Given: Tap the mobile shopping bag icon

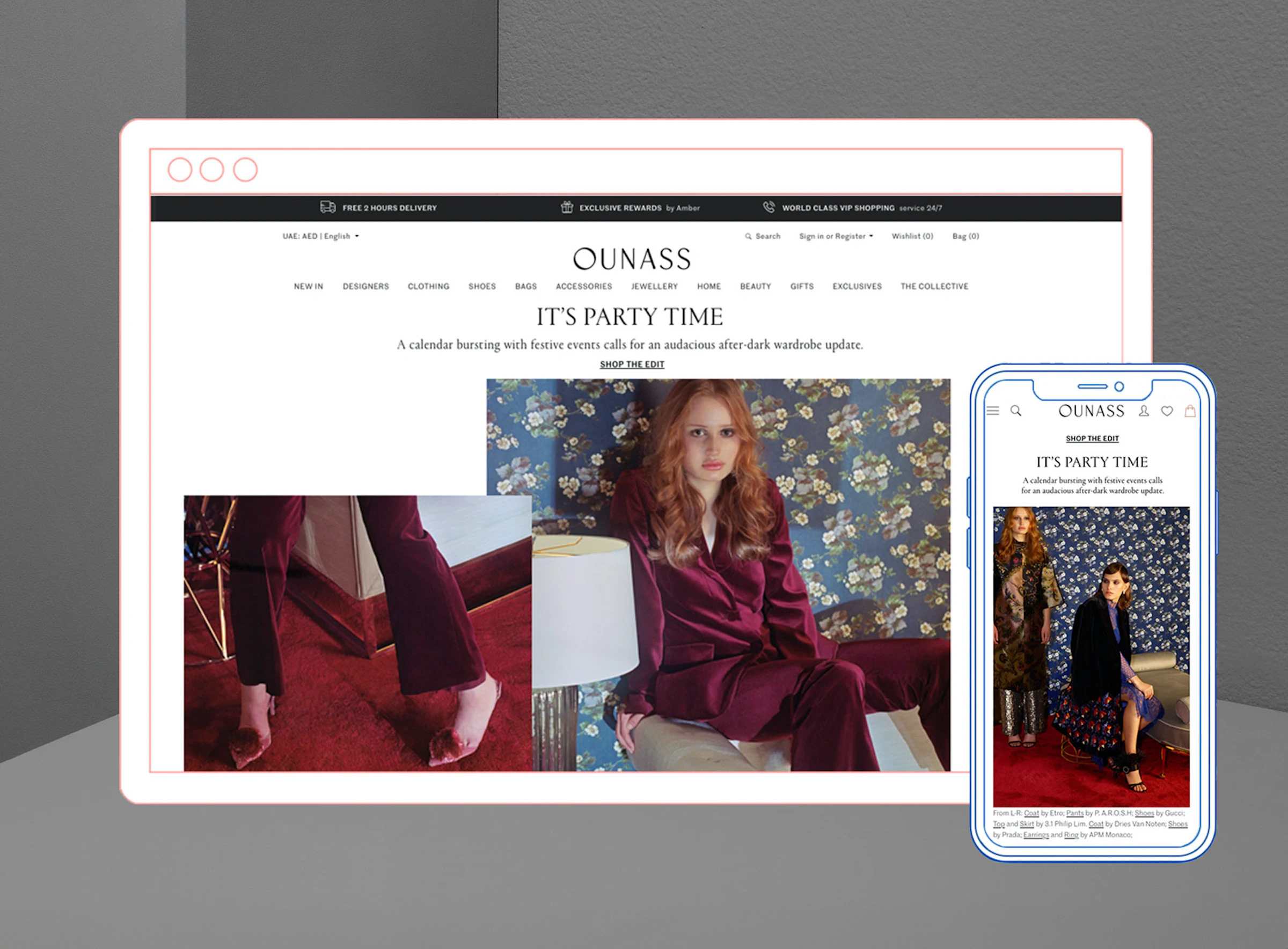Looking at the screenshot, I should [1190, 411].
